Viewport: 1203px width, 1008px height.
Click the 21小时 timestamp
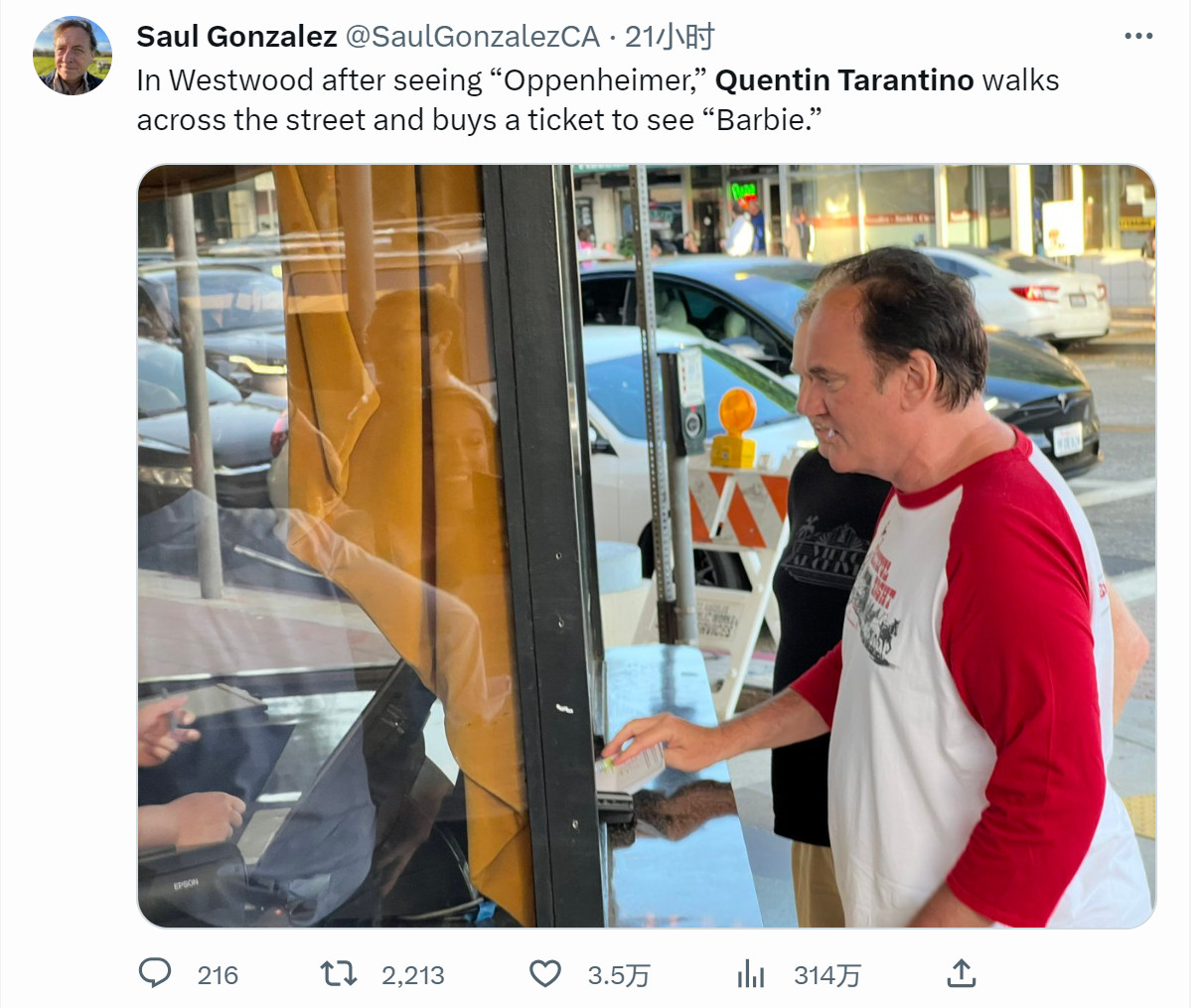[x=670, y=37]
